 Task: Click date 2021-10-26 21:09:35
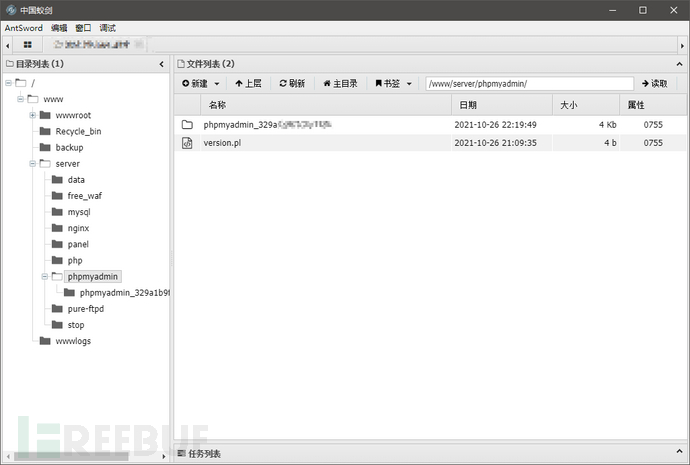tap(495, 143)
